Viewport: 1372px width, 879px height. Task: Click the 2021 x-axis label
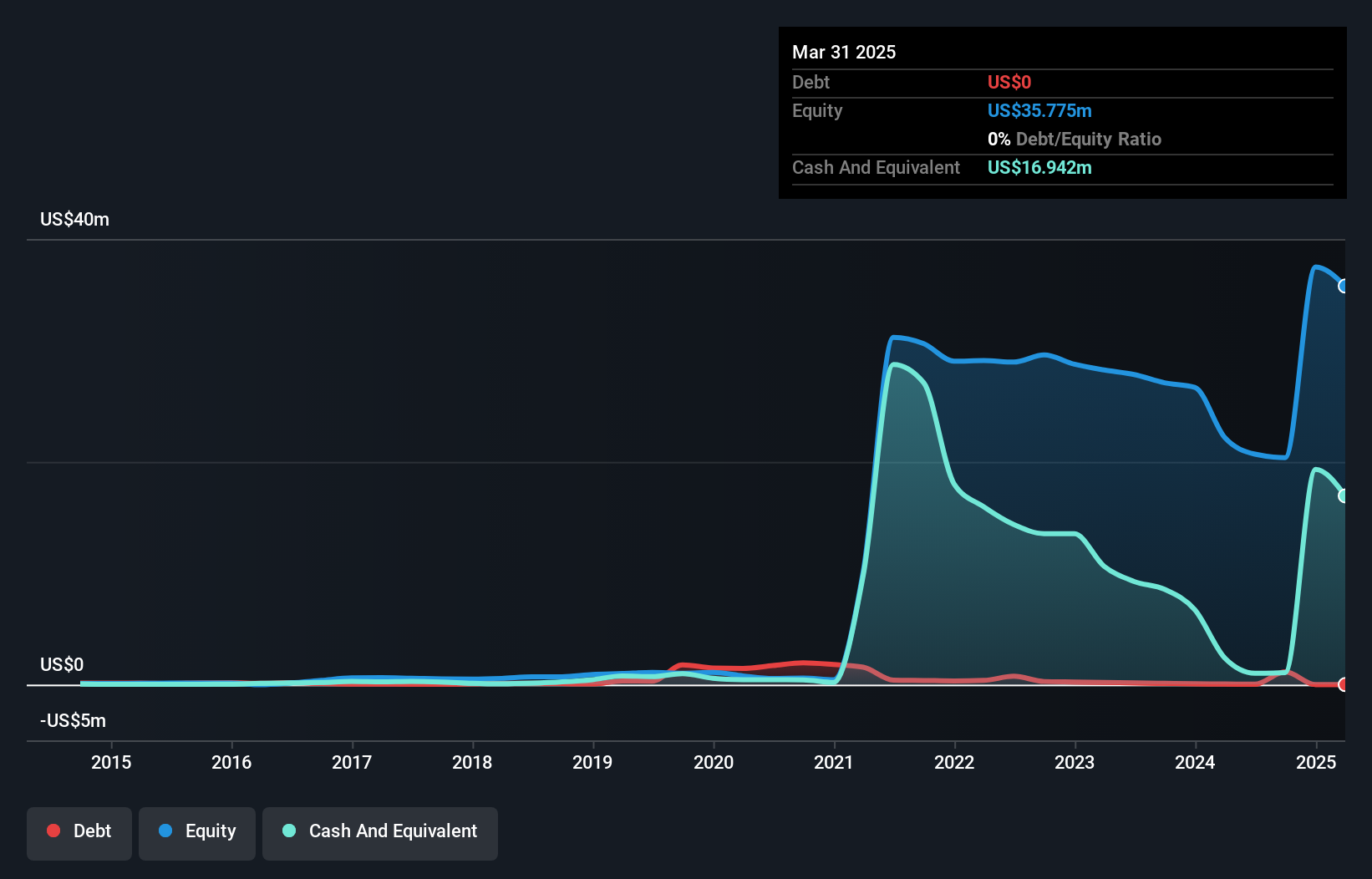[x=834, y=762]
